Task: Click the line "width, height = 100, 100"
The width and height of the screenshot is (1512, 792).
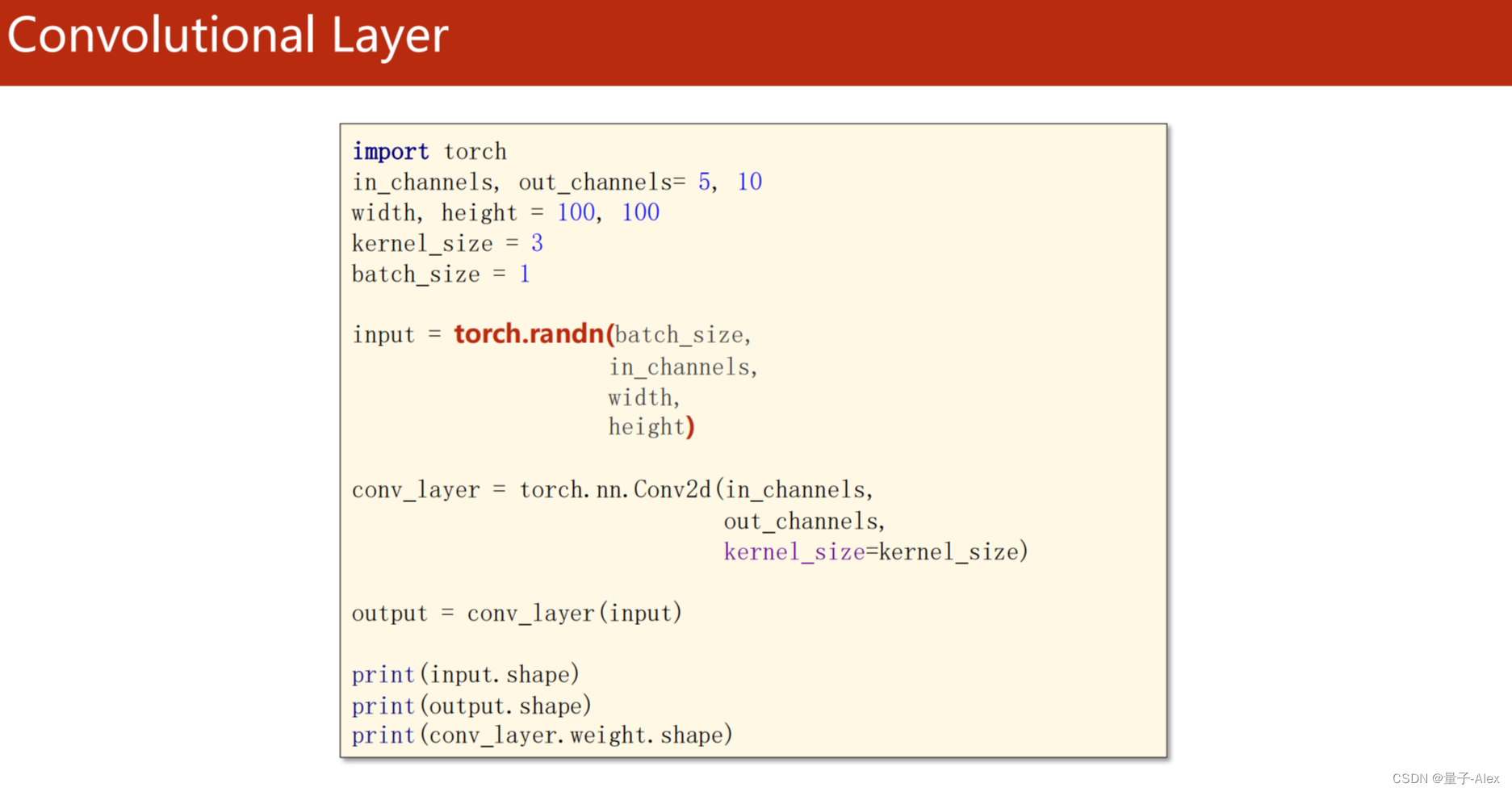Action: click(x=506, y=213)
